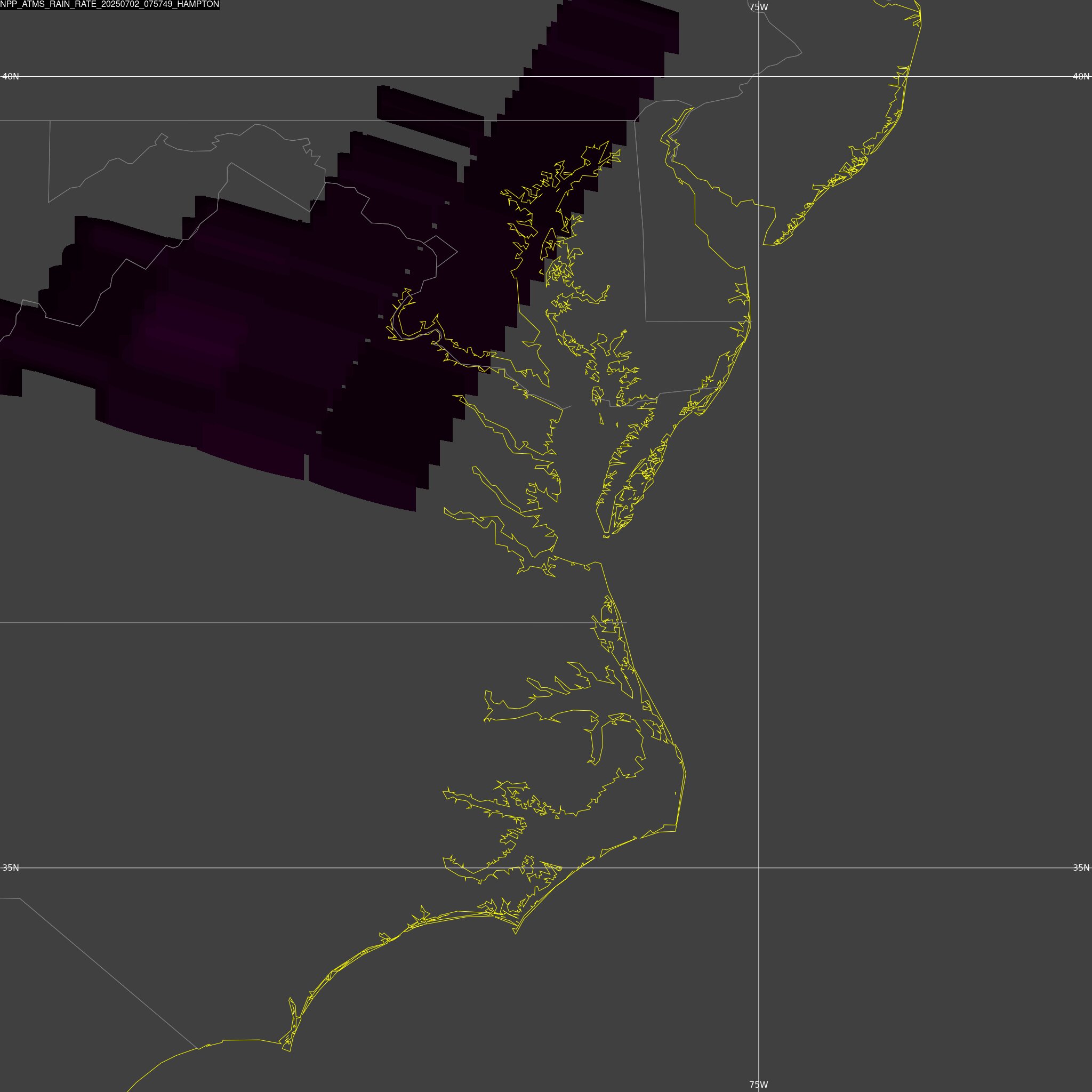Click the right-side 40N latitude label
The height and width of the screenshot is (1092, 1092).
pyautogui.click(x=1081, y=76)
